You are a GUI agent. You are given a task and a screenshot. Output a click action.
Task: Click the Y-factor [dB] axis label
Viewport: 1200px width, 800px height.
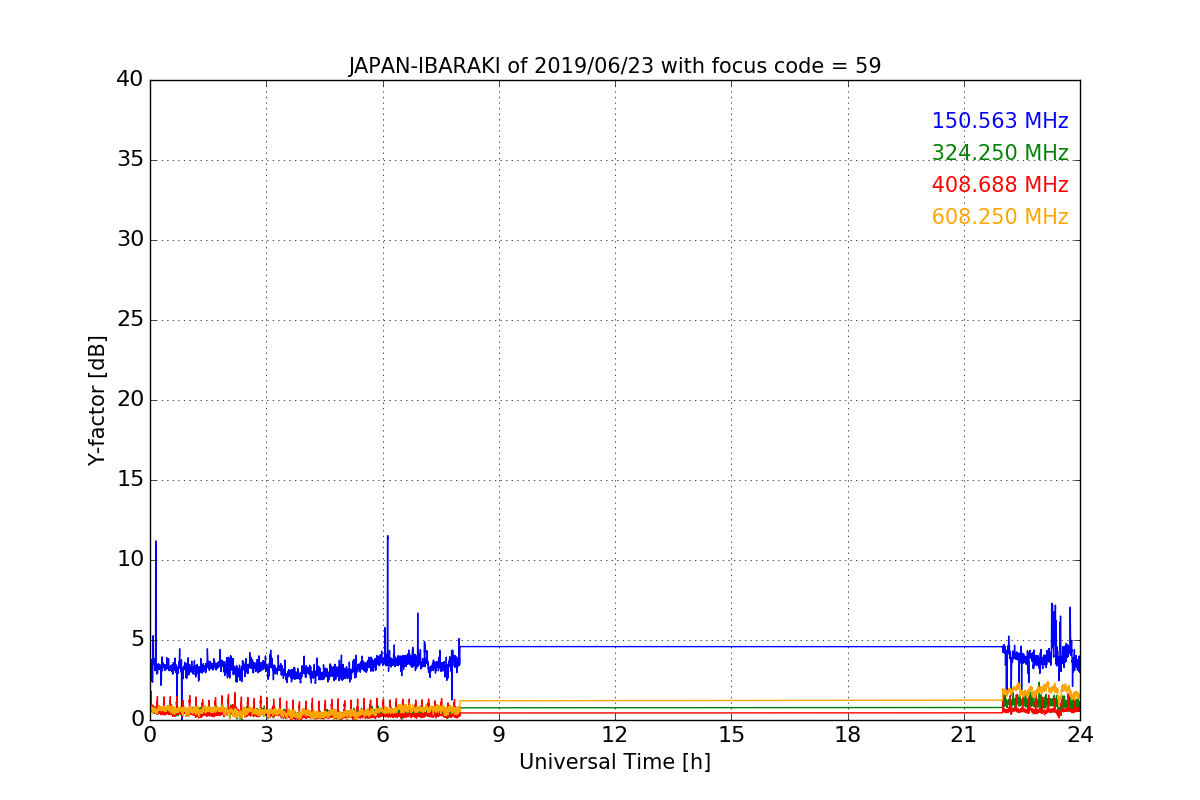pyautogui.click(x=97, y=400)
